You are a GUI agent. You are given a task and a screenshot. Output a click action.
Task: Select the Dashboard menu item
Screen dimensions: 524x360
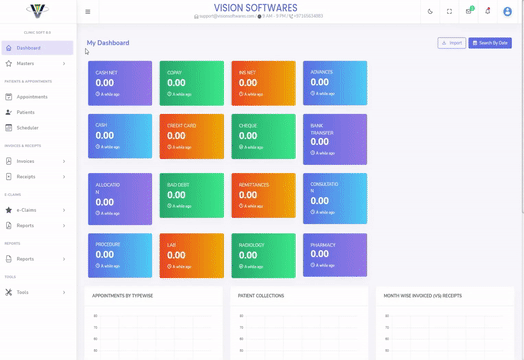[37, 48]
